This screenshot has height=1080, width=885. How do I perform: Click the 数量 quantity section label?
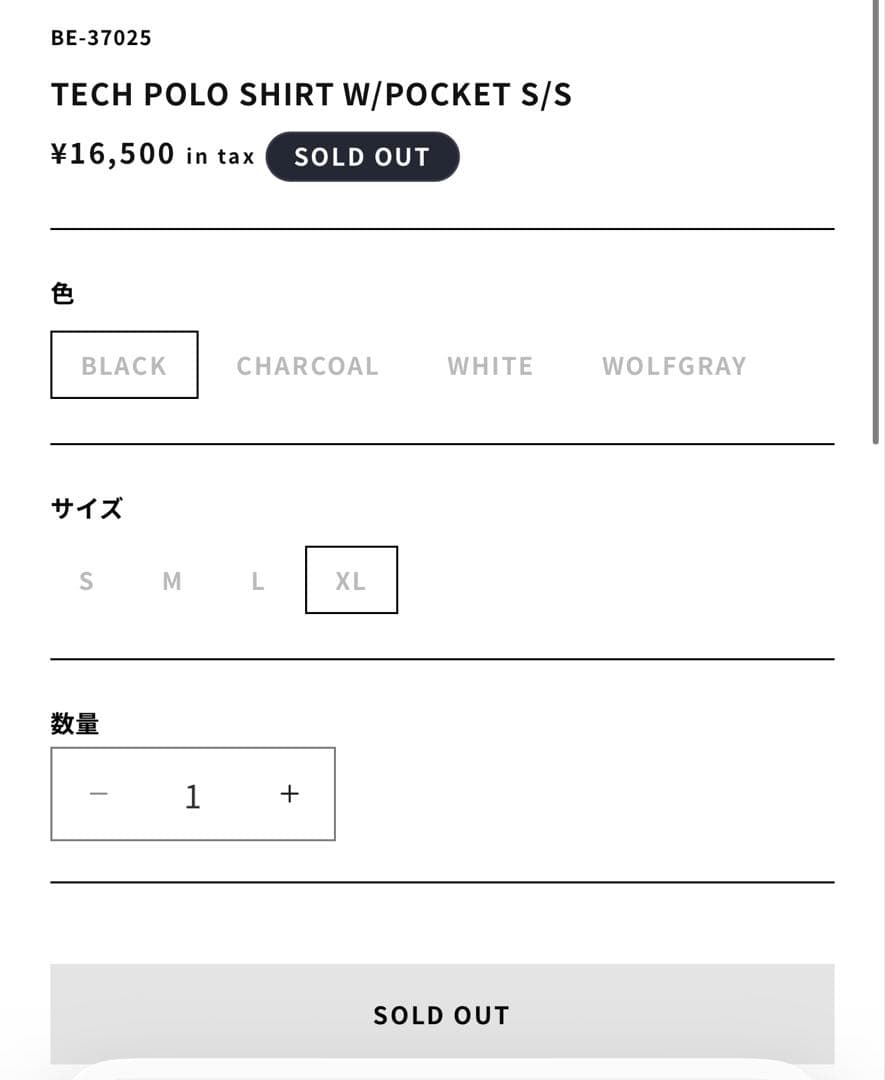[x=75, y=724]
